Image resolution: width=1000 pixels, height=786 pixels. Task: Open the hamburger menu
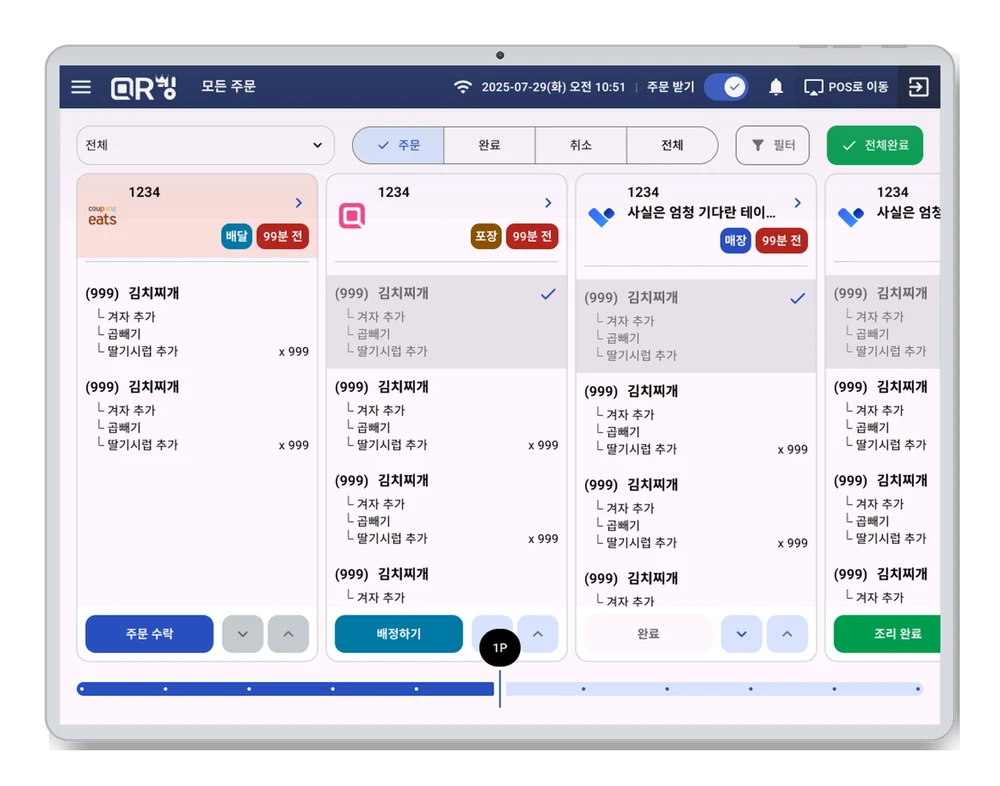81,87
